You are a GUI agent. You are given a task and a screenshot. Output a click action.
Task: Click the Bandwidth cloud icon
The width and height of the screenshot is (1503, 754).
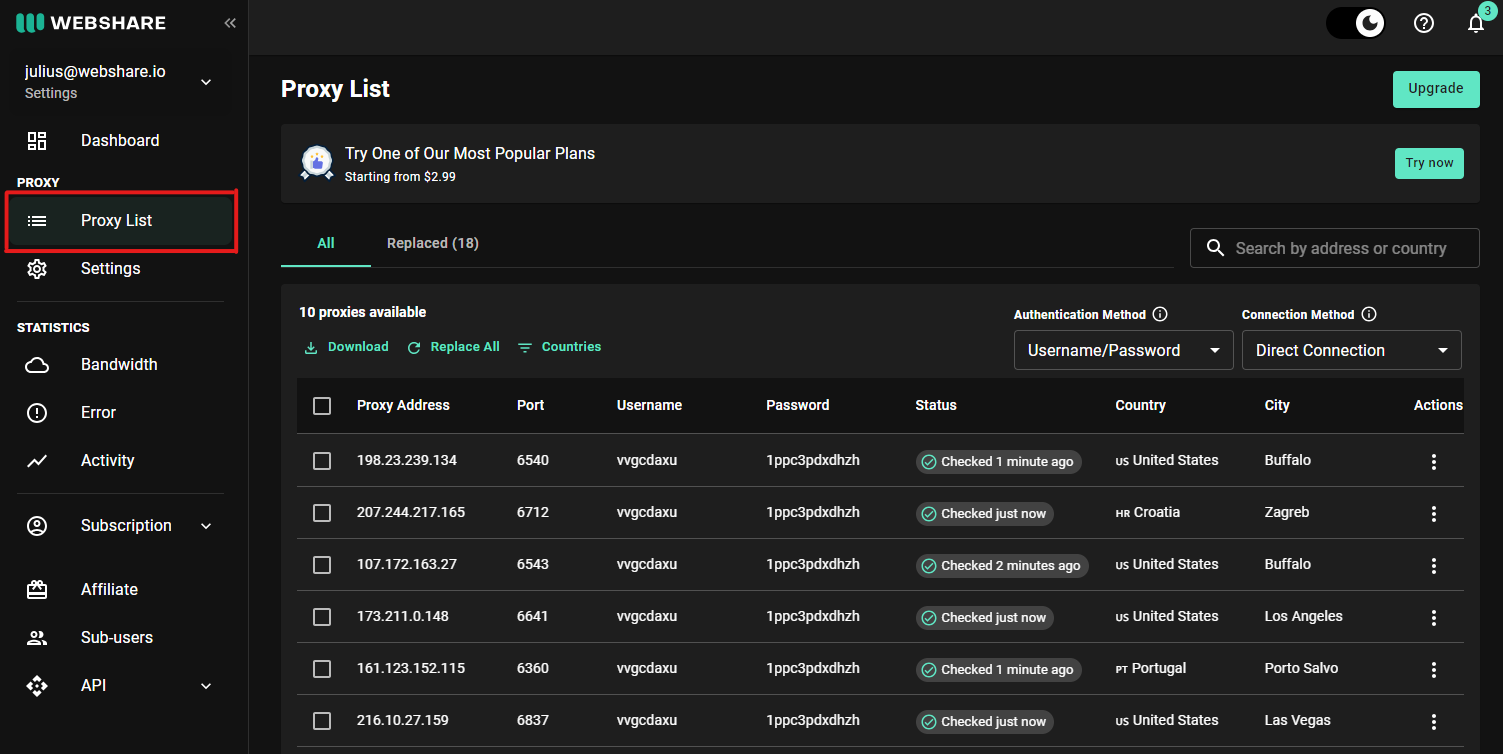(37, 365)
